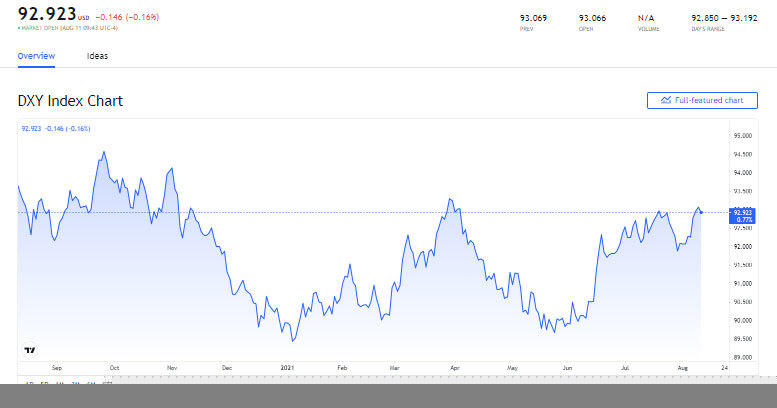Image resolution: width=777 pixels, height=408 pixels.
Task: Switch to the Ideas tab
Action: (x=97, y=56)
